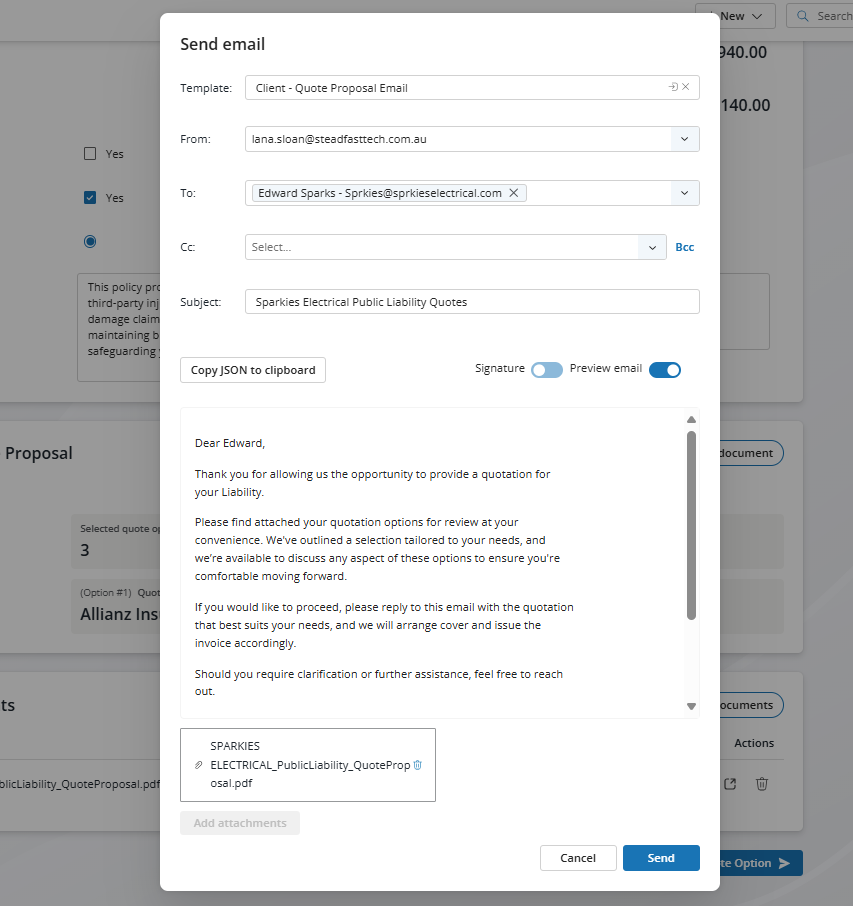
Task: Click the paperclip icon on the attachment
Action: coord(198,765)
